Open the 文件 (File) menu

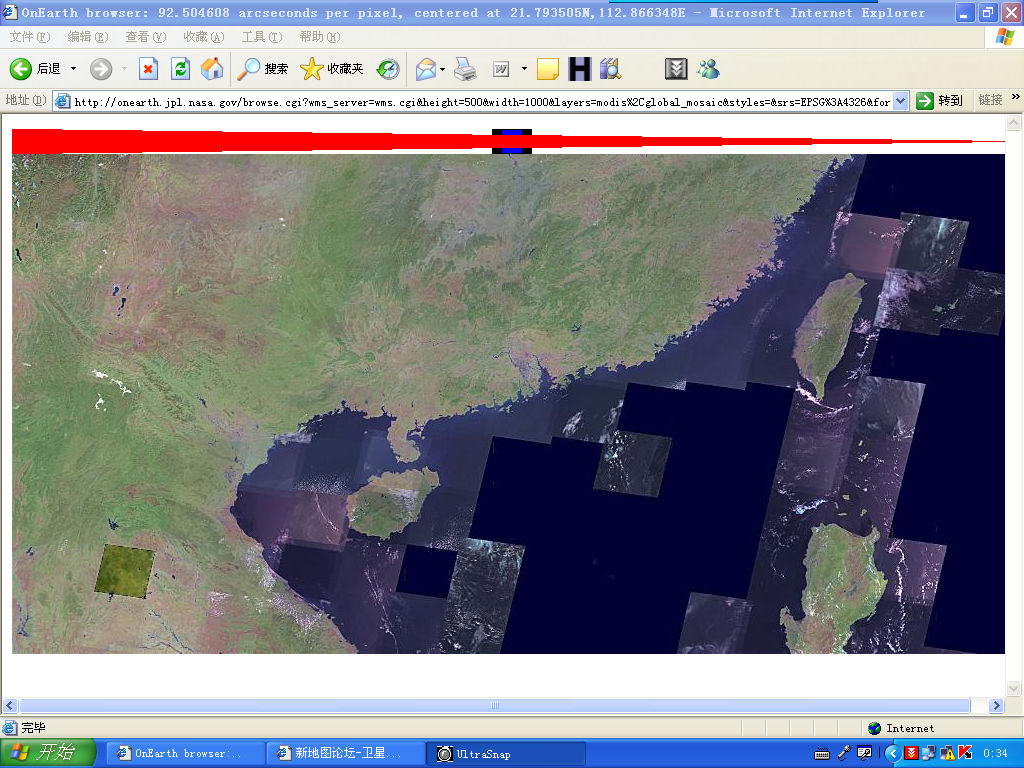(29, 37)
